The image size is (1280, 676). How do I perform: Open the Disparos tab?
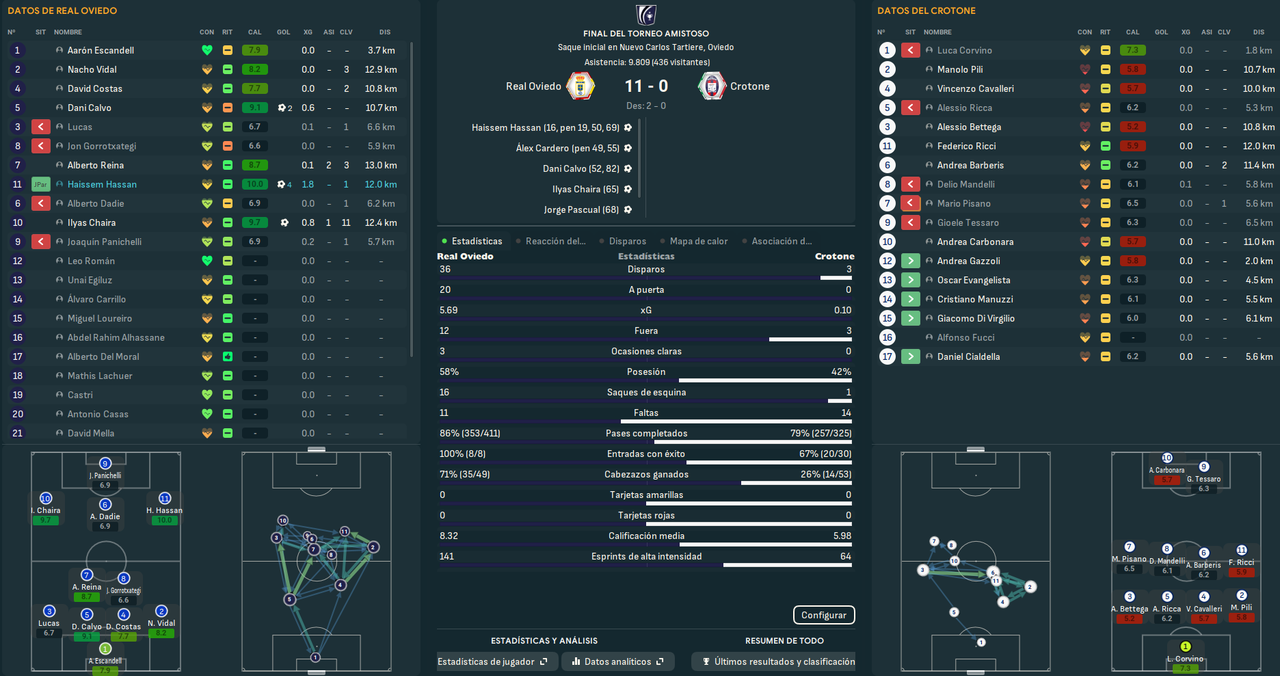coord(623,241)
